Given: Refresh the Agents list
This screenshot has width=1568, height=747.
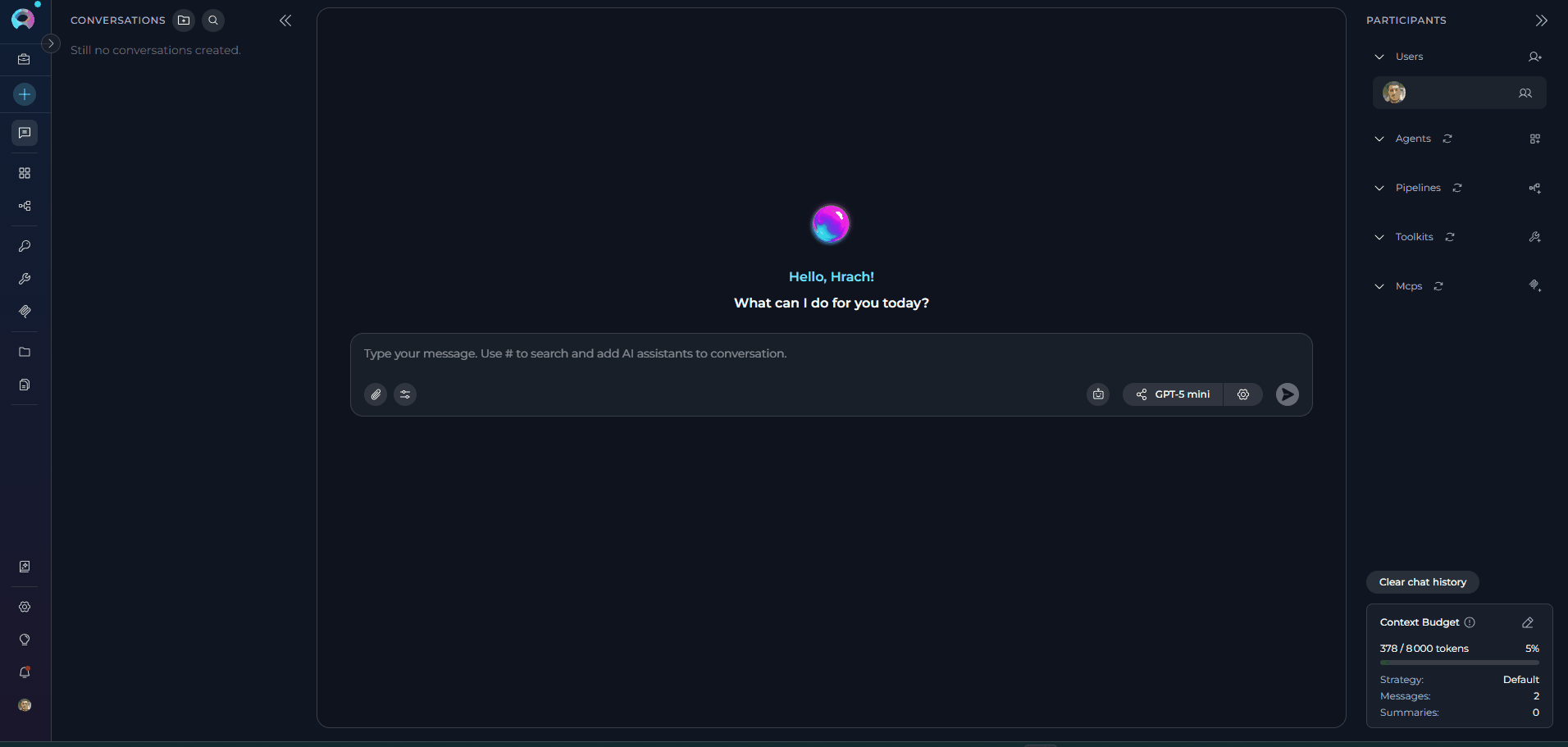Looking at the screenshot, I should tap(1448, 139).
